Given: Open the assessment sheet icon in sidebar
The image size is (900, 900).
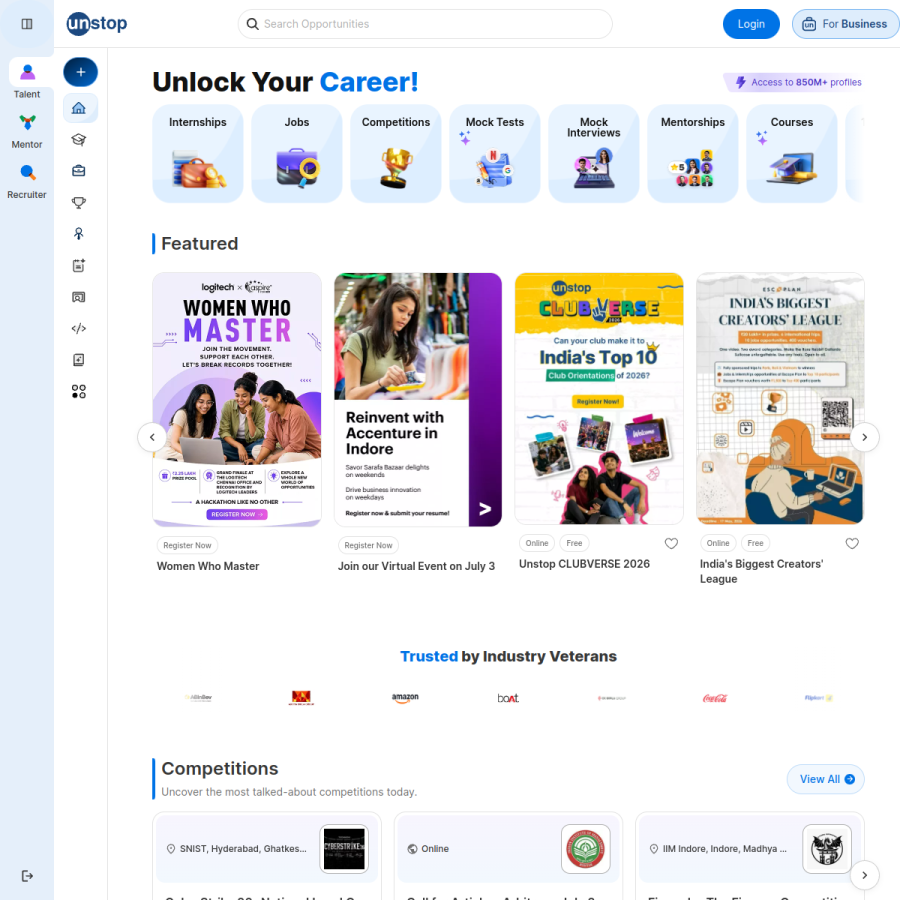Looking at the screenshot, I should pos(79,360).
